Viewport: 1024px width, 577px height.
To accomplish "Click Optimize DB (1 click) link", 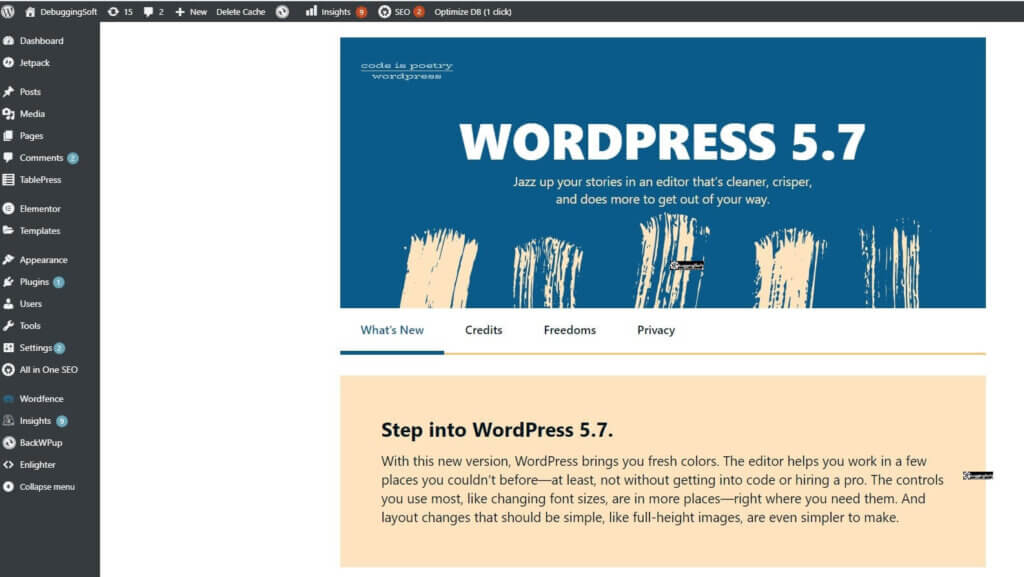I will point(473,12).
